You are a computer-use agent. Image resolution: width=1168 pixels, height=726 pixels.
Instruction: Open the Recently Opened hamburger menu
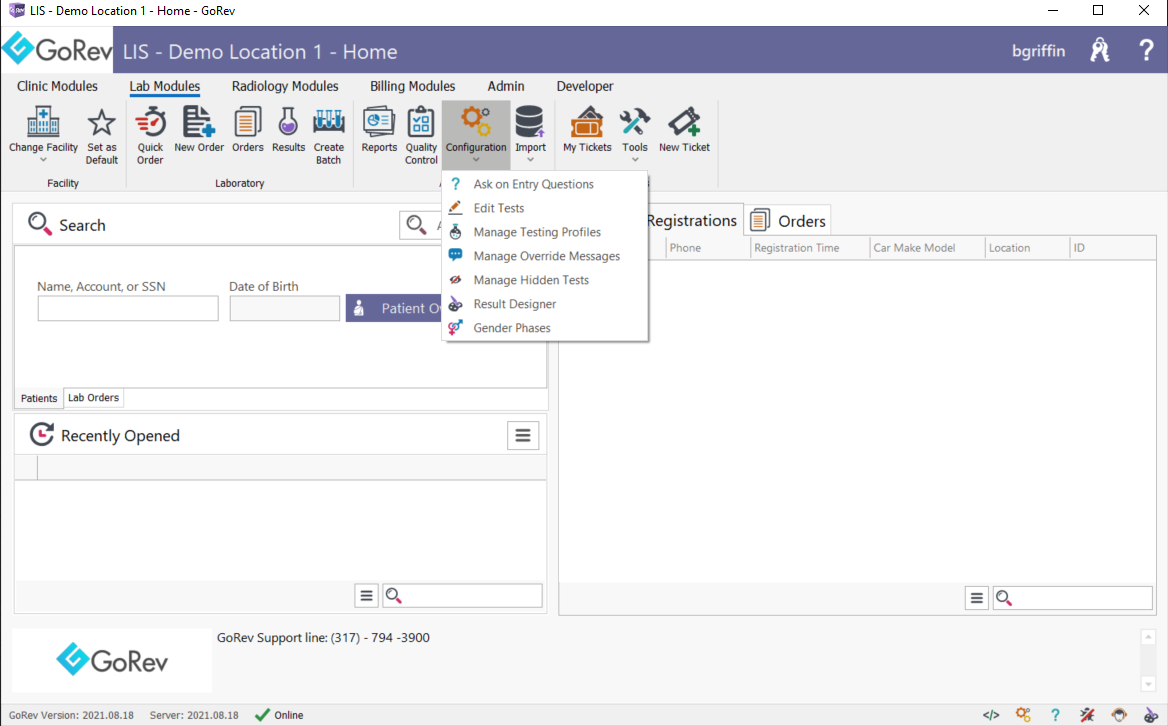click(x=523, y=436)
